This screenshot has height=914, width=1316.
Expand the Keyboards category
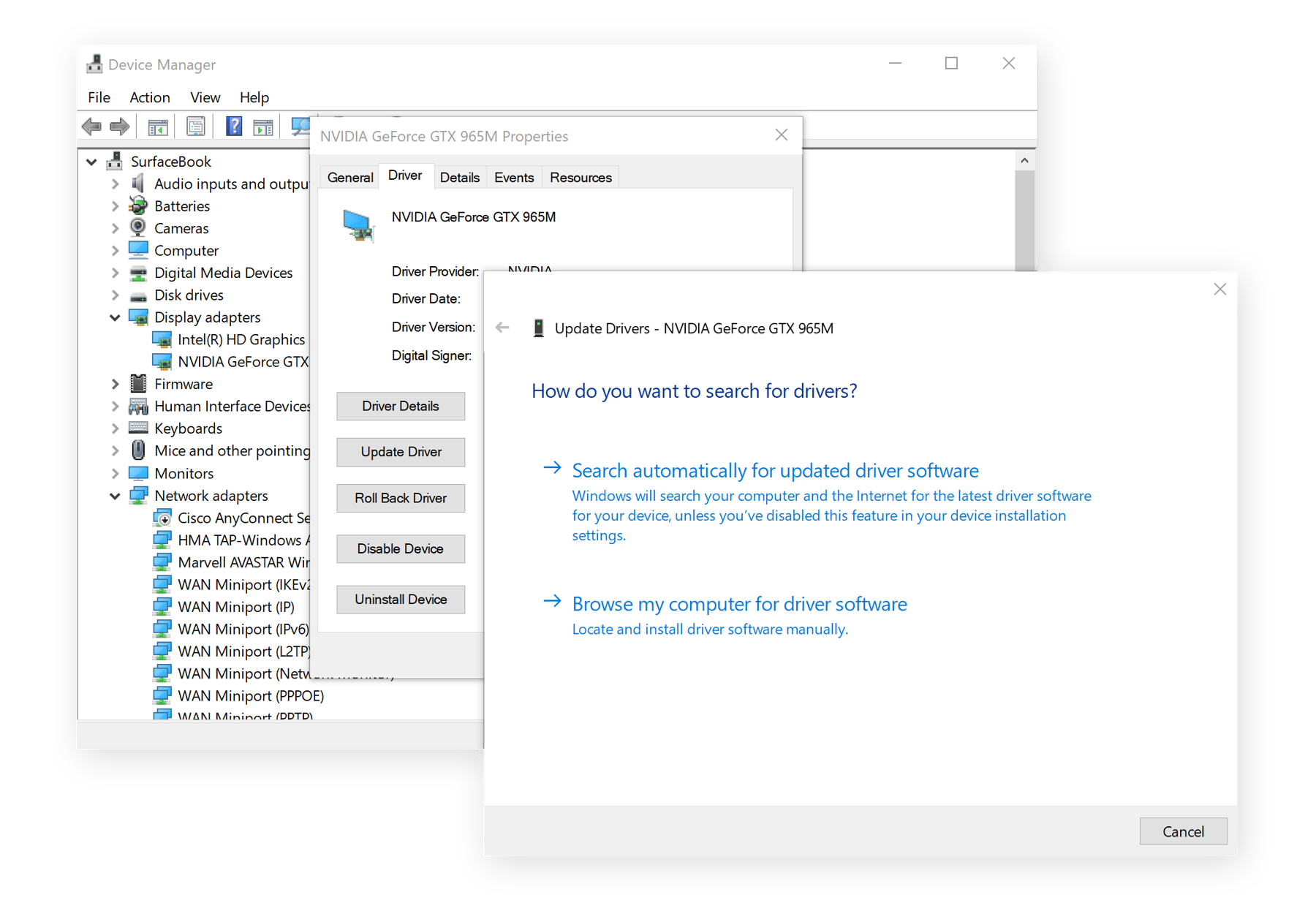(x=115, y=428)
